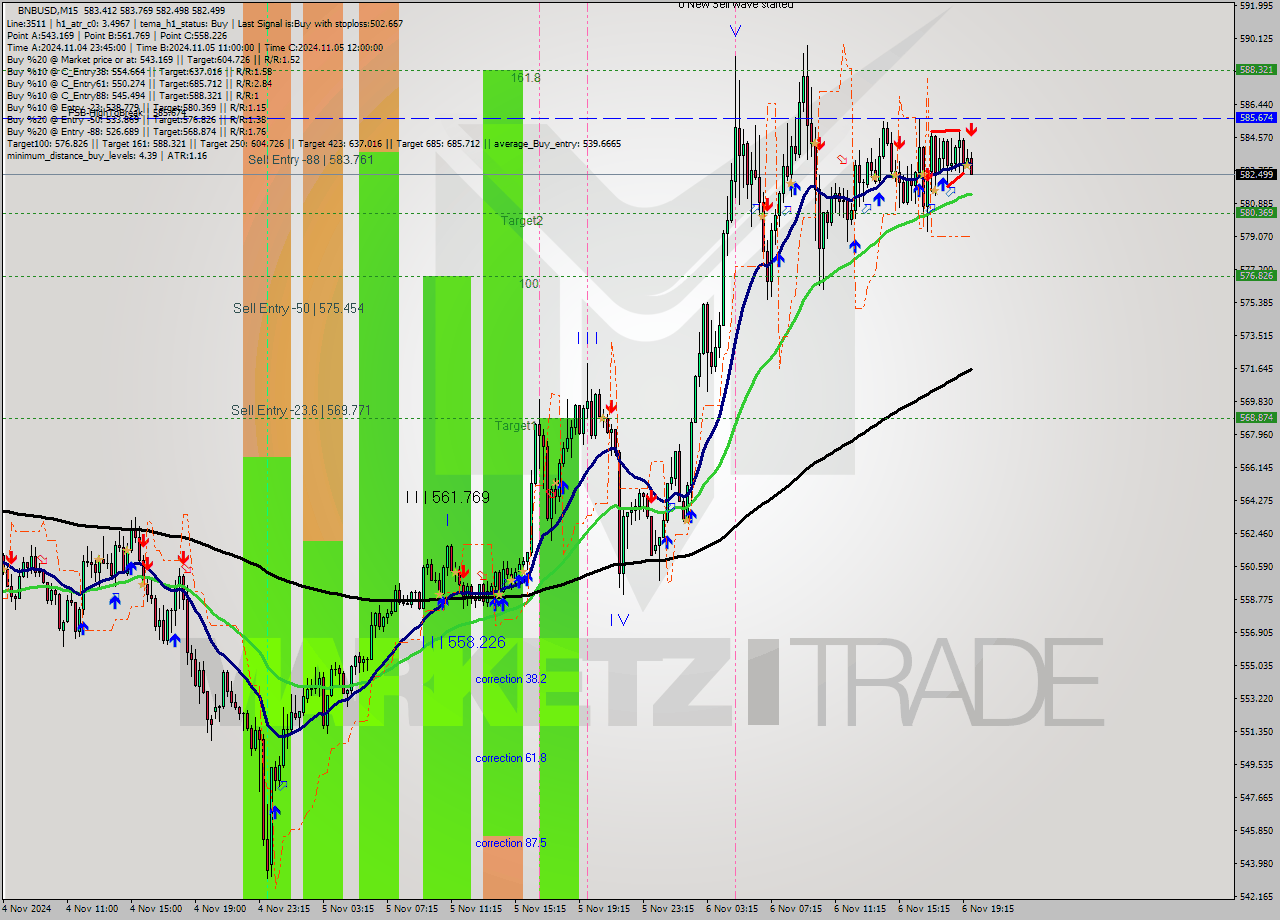The width and height of the screenshot is (1280, 920).
Task: Click the 579.070 price axis label
Action: pos(1256,236)
